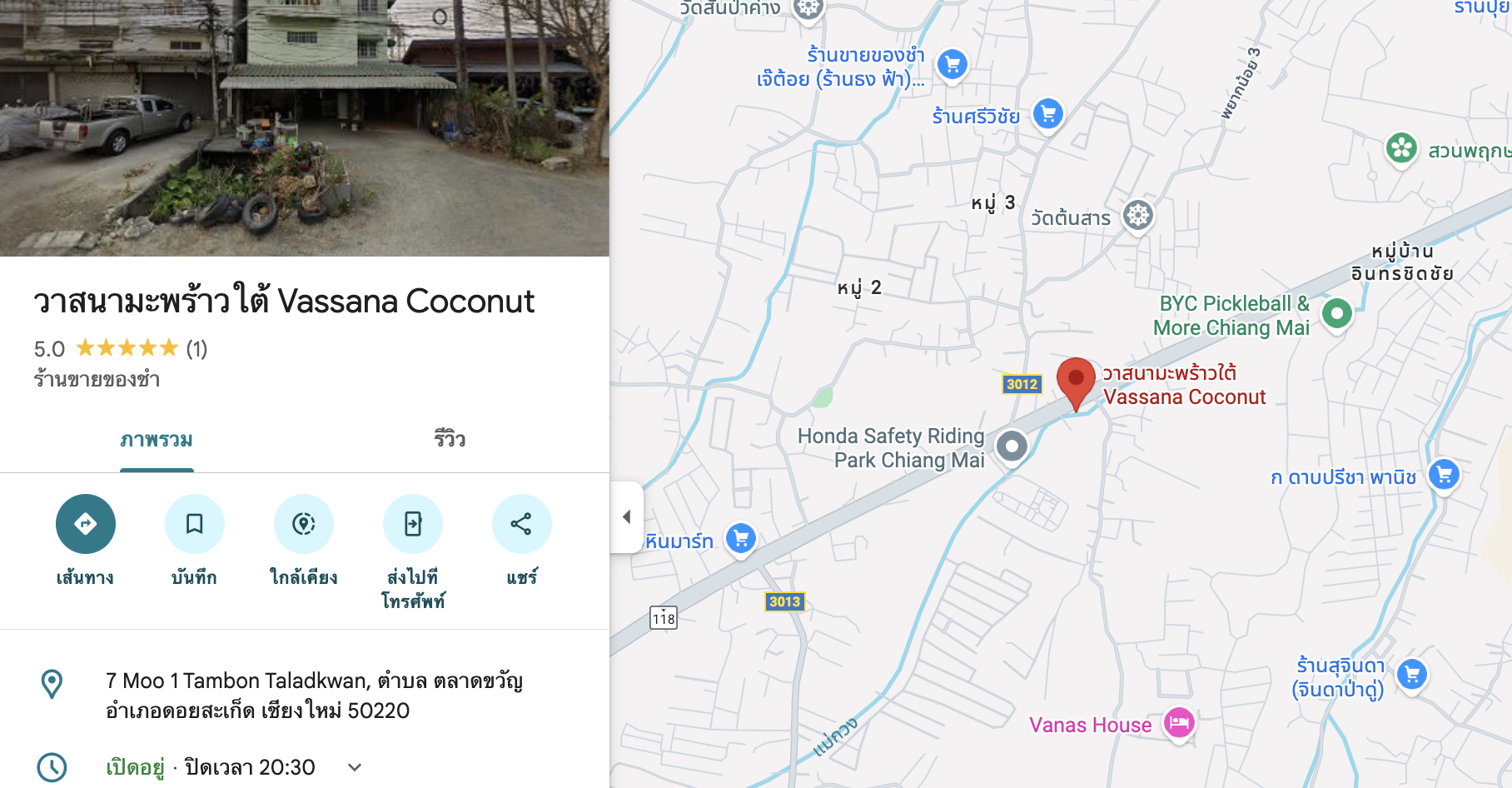This screenshot has height=788, width=1512.
Task: Expand opening hours chevron next to 20:30
Action: tap(355, 767)
